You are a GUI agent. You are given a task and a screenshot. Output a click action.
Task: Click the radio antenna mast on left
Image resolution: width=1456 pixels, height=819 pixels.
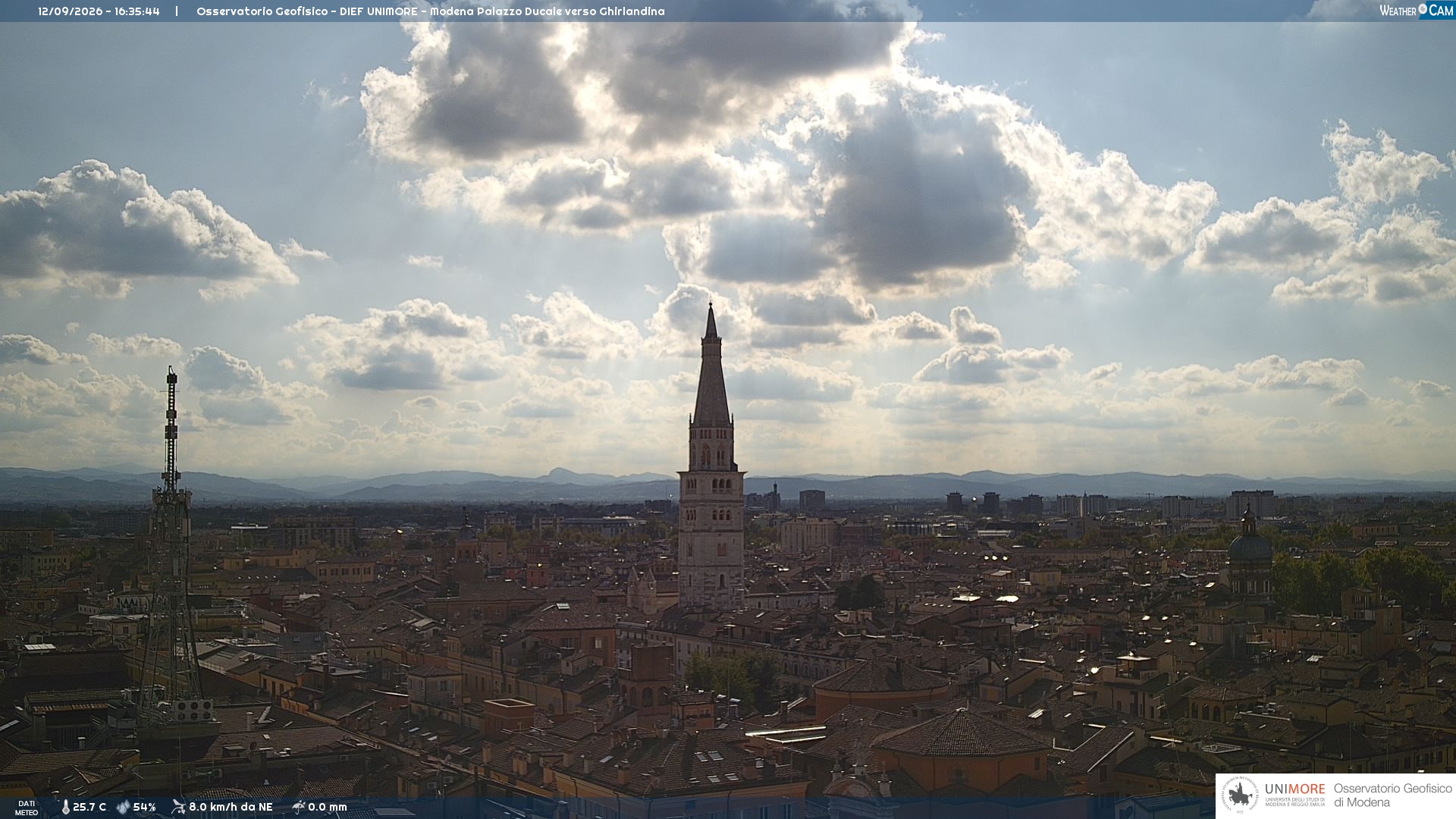(171, 546)
